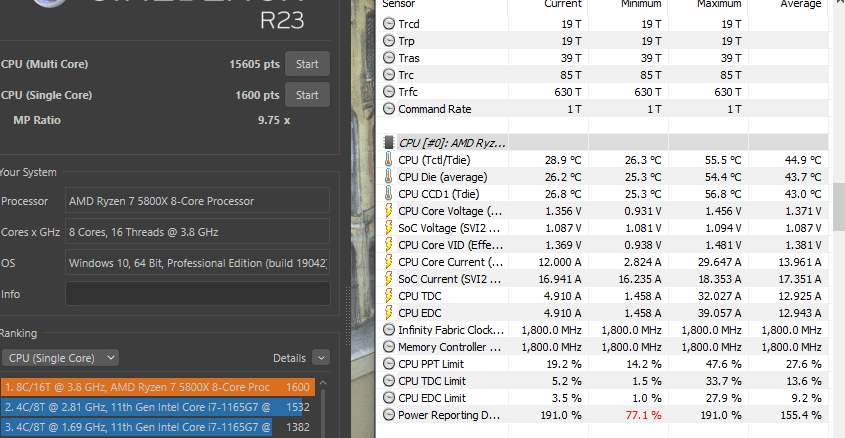Image resolution: width=845 pixels, height=438 pixels.
Task: Click the sensor list vertical scrollbar thumb
Action: pyautogui.click(x=839, y=207)
